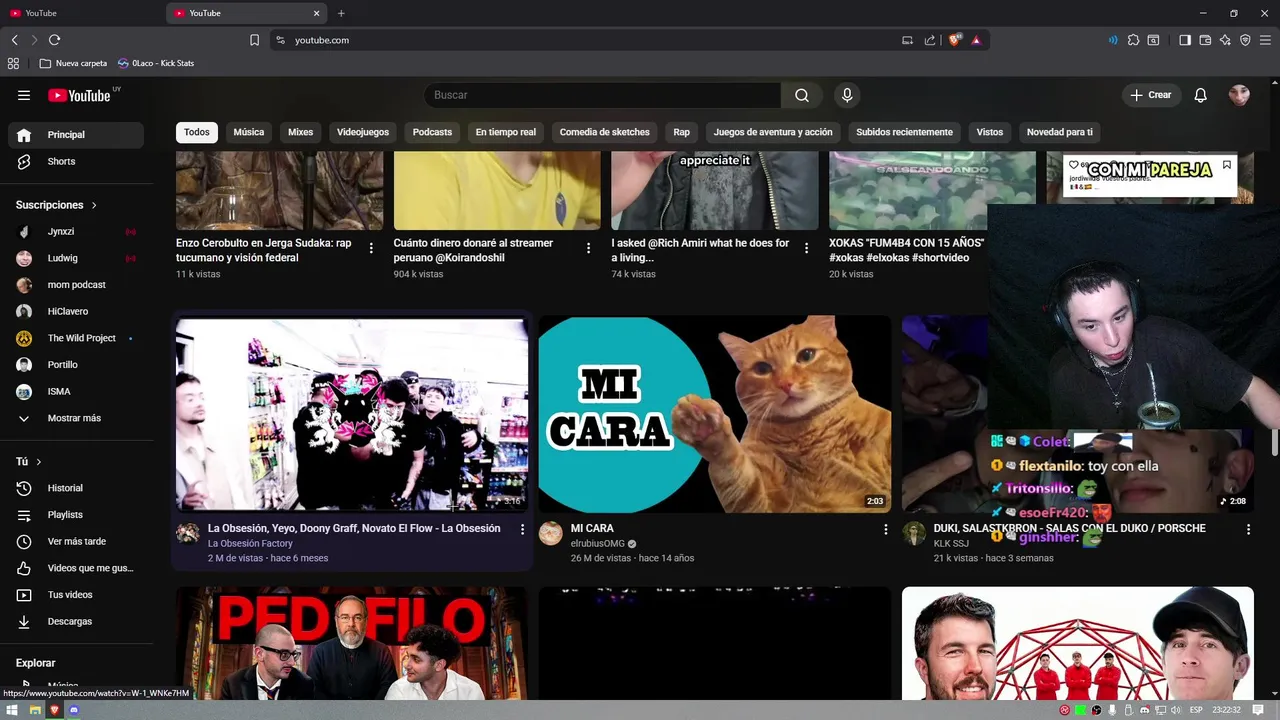
Task: Open Shorts in the sidebar
Action: pos(76,161)
